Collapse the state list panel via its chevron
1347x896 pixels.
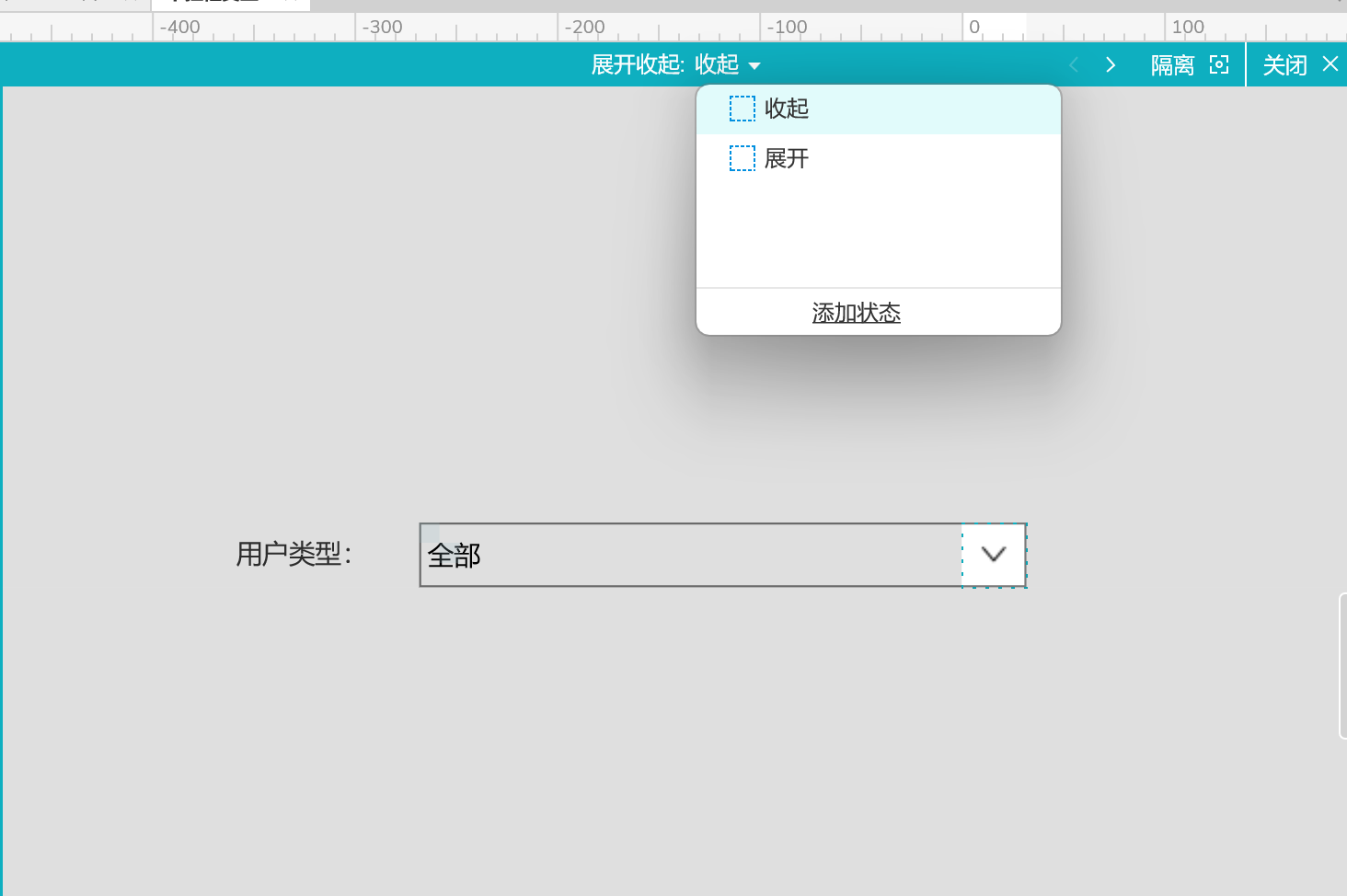point(754,65)
